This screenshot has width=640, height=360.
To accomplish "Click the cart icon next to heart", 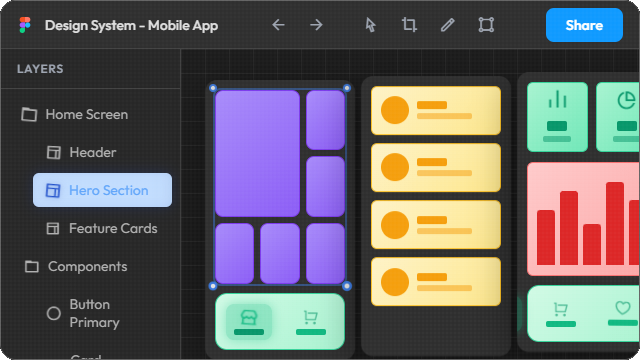I will tap(560, 309).
